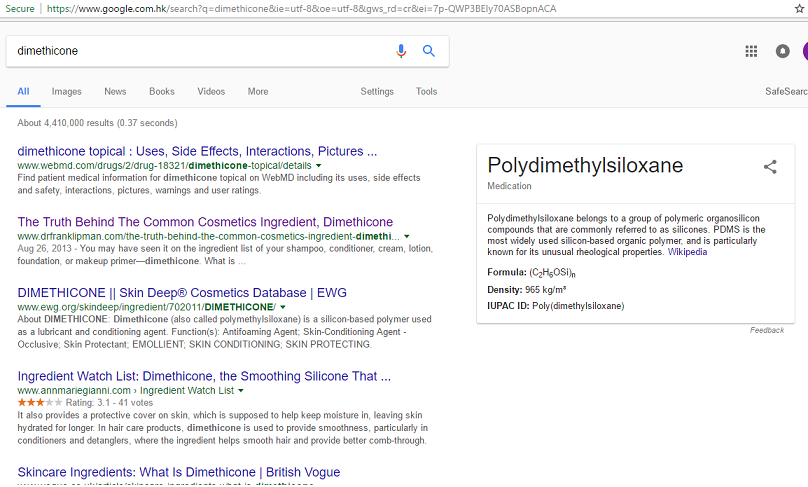The height and width of the screenshot is (487, 808).
Task: Click the 'Density: 965 kg/m³' row
Action: click(x=527, y=290)
